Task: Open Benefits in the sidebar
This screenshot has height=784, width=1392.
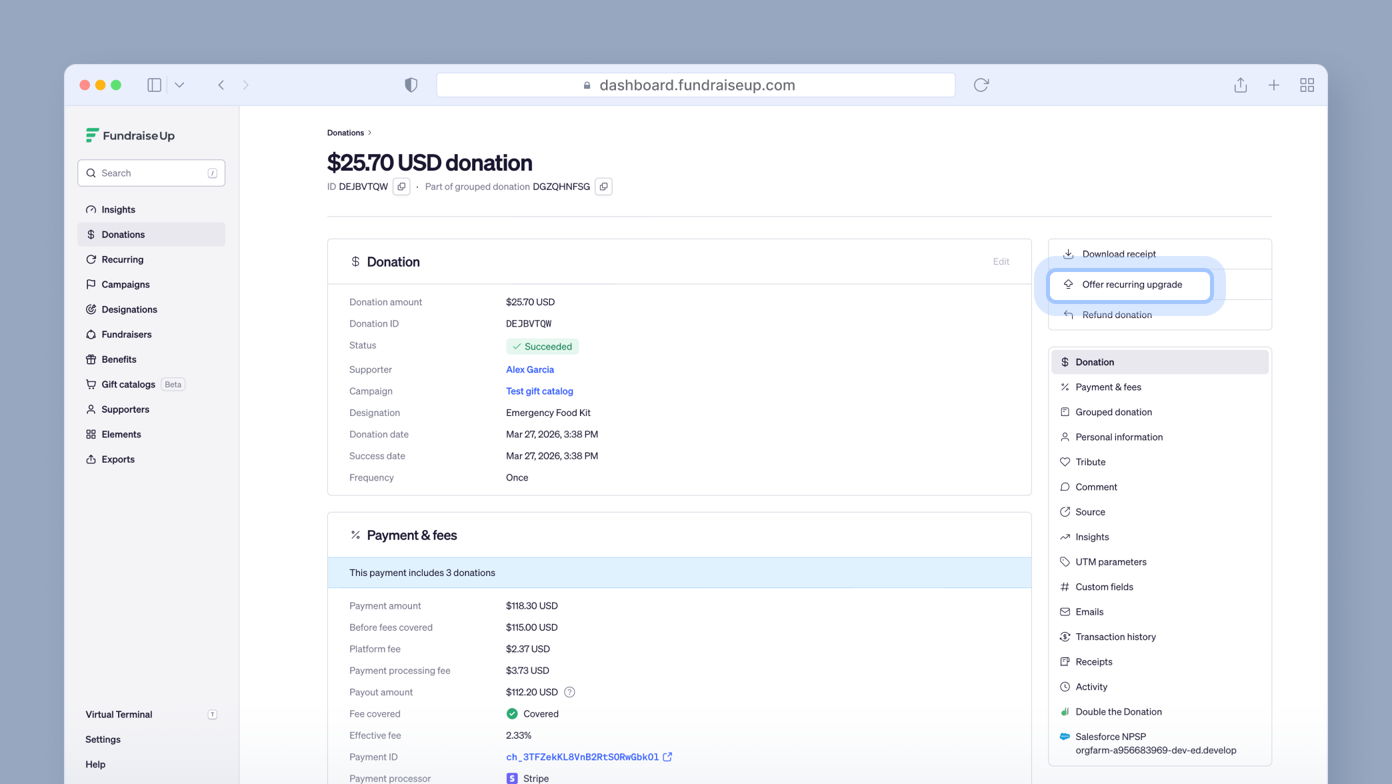Action: click(151, 359)
